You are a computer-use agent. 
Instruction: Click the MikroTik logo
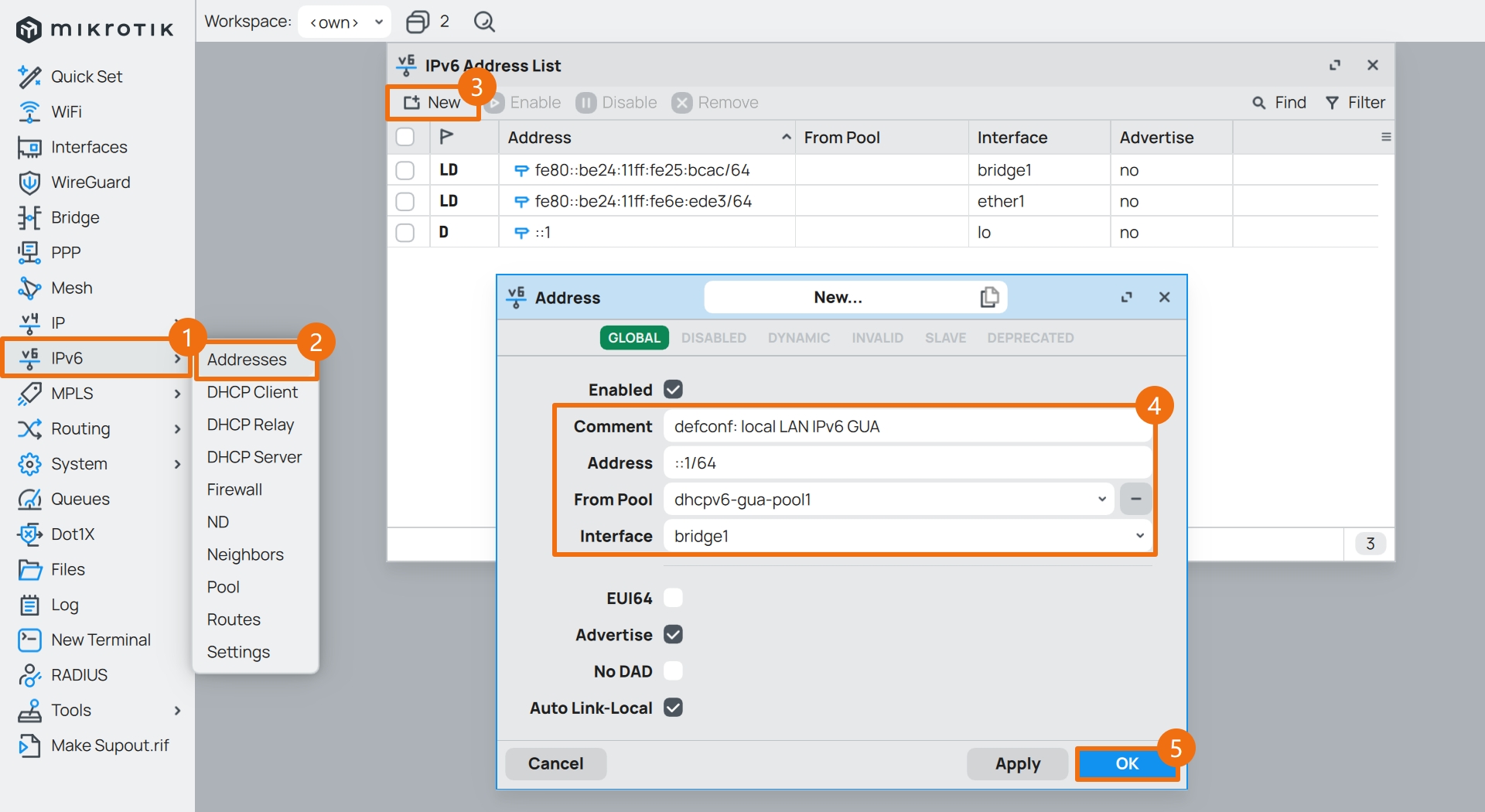coord(94,29)
